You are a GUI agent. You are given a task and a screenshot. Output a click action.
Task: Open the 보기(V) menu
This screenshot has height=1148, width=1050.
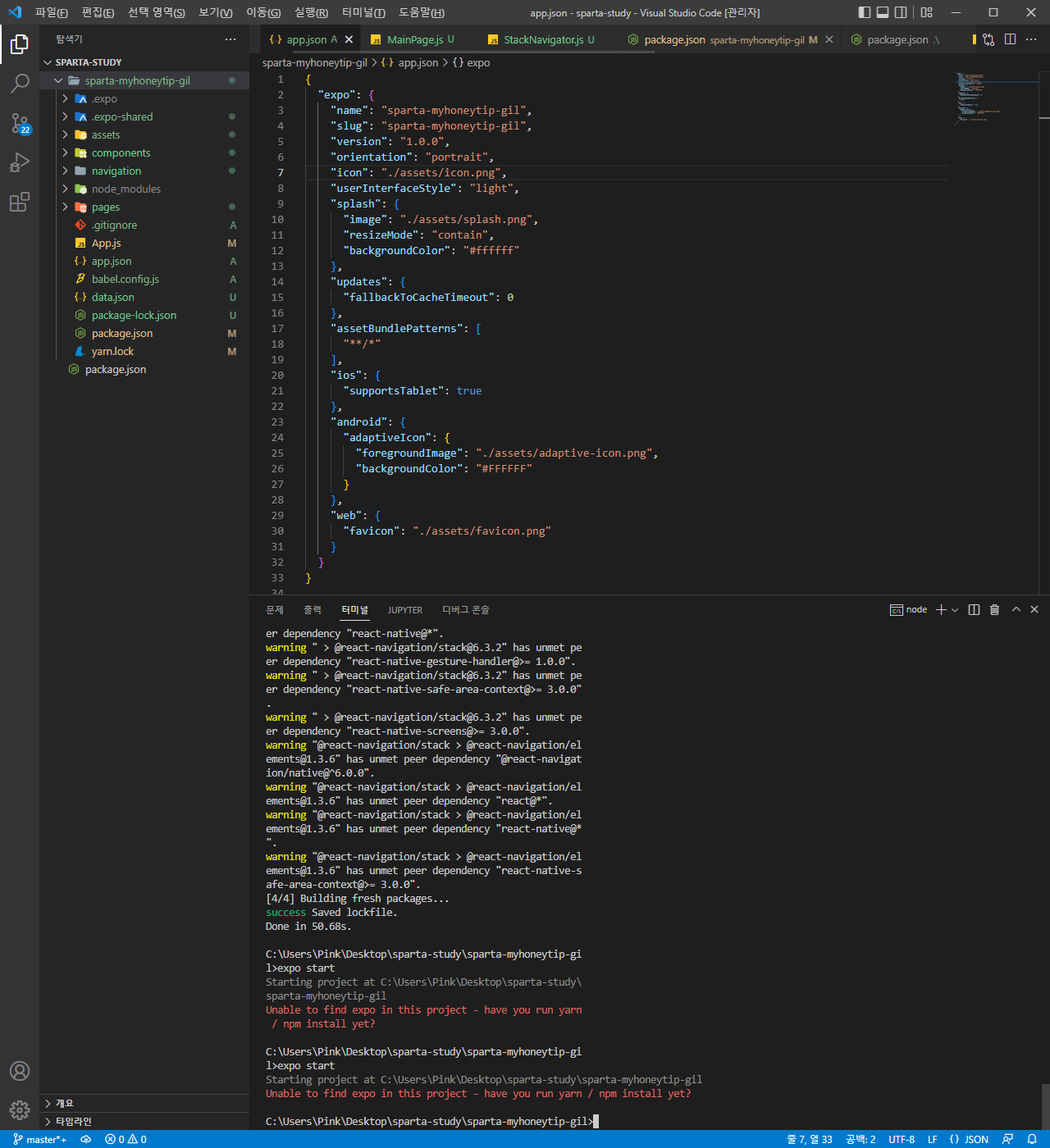[215, 12]
